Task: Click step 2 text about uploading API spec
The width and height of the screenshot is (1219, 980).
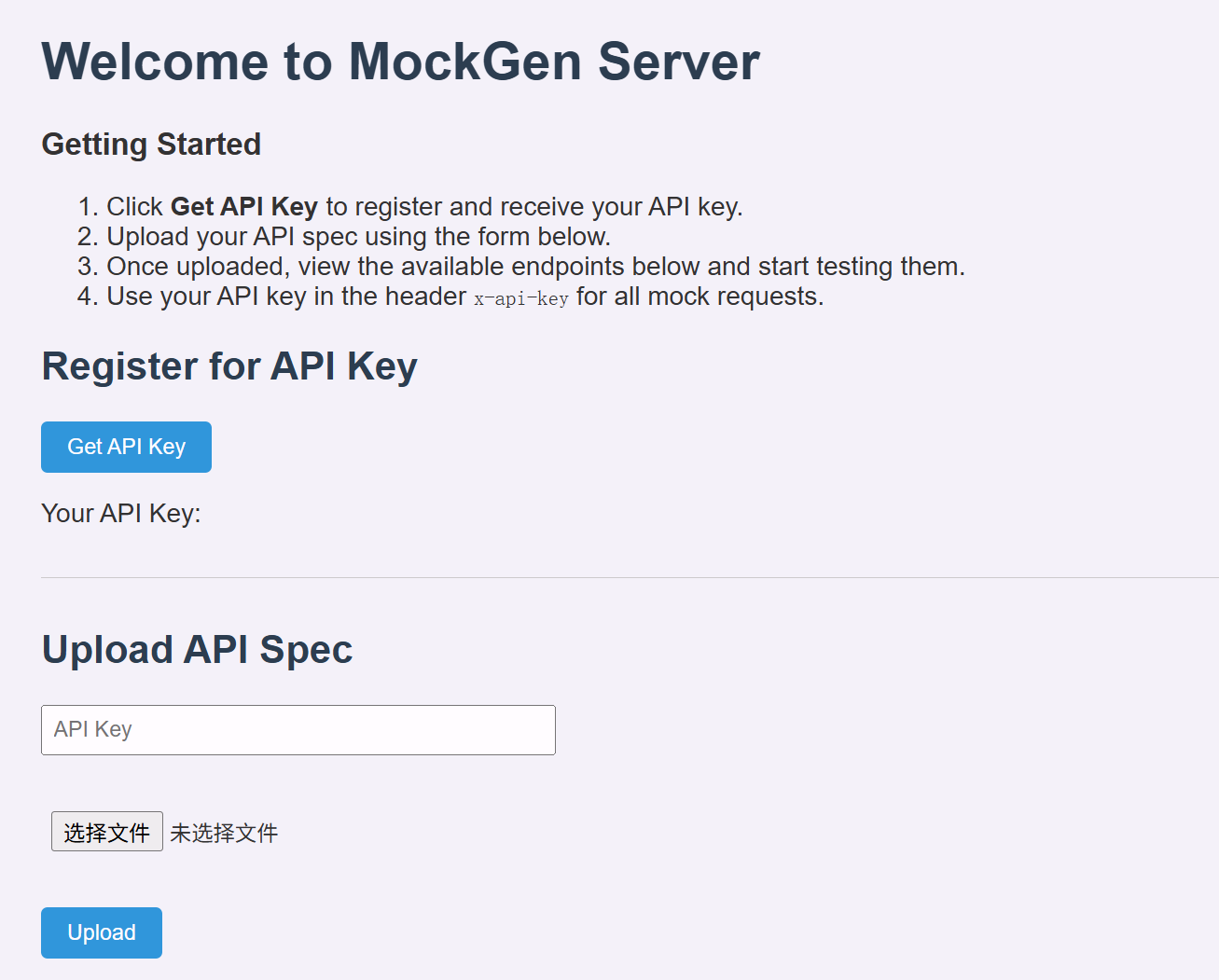Action: tap(358, 237)
